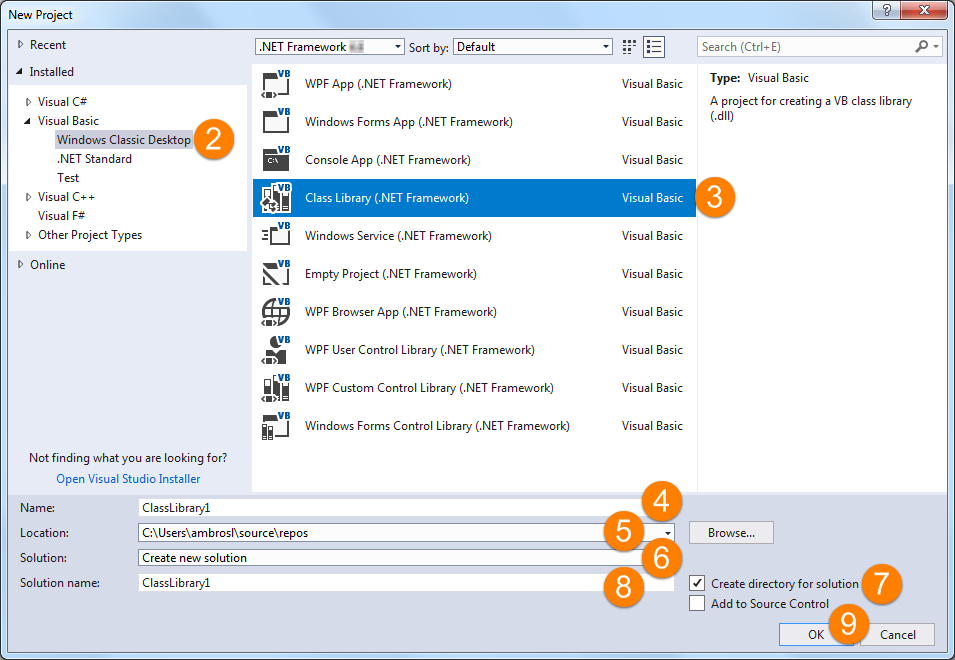Screen dimensions: 955x660
Task: Select Windows Forms App (.NET Framework) template
Action: (474, 122)
